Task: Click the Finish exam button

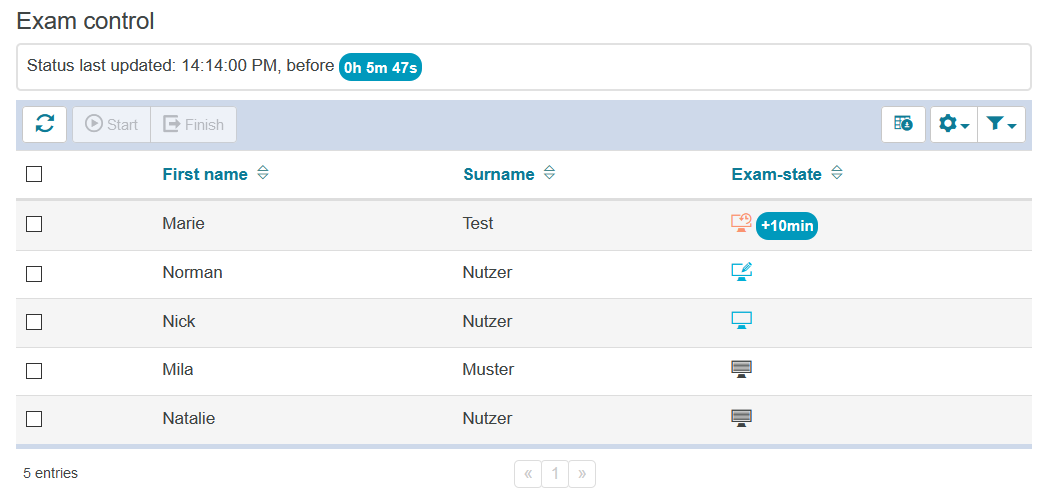Action: coord(194,124)
